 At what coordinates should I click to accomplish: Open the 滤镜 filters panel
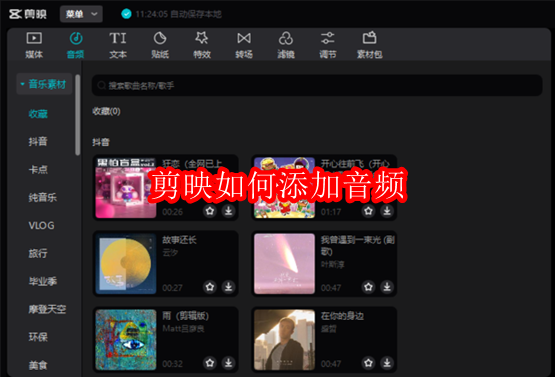(286, 38)
